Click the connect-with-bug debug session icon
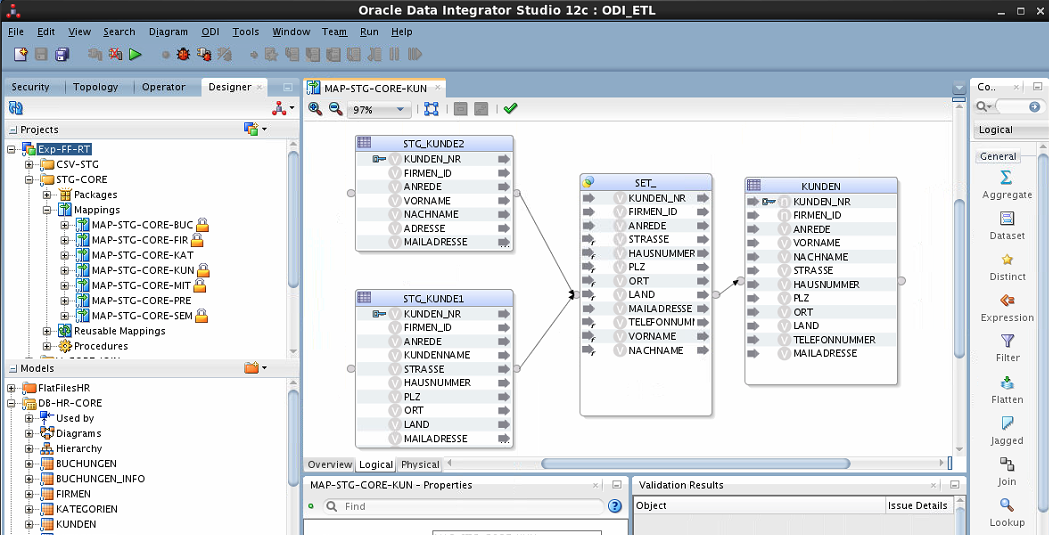The image size is (1049, 535). [x=204, y=54]
